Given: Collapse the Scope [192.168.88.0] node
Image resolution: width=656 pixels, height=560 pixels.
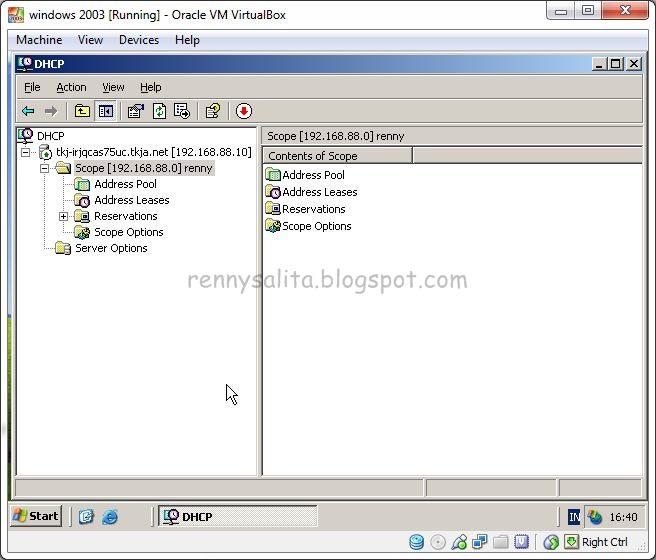Looking at the screenshot, I should [45, 168].
